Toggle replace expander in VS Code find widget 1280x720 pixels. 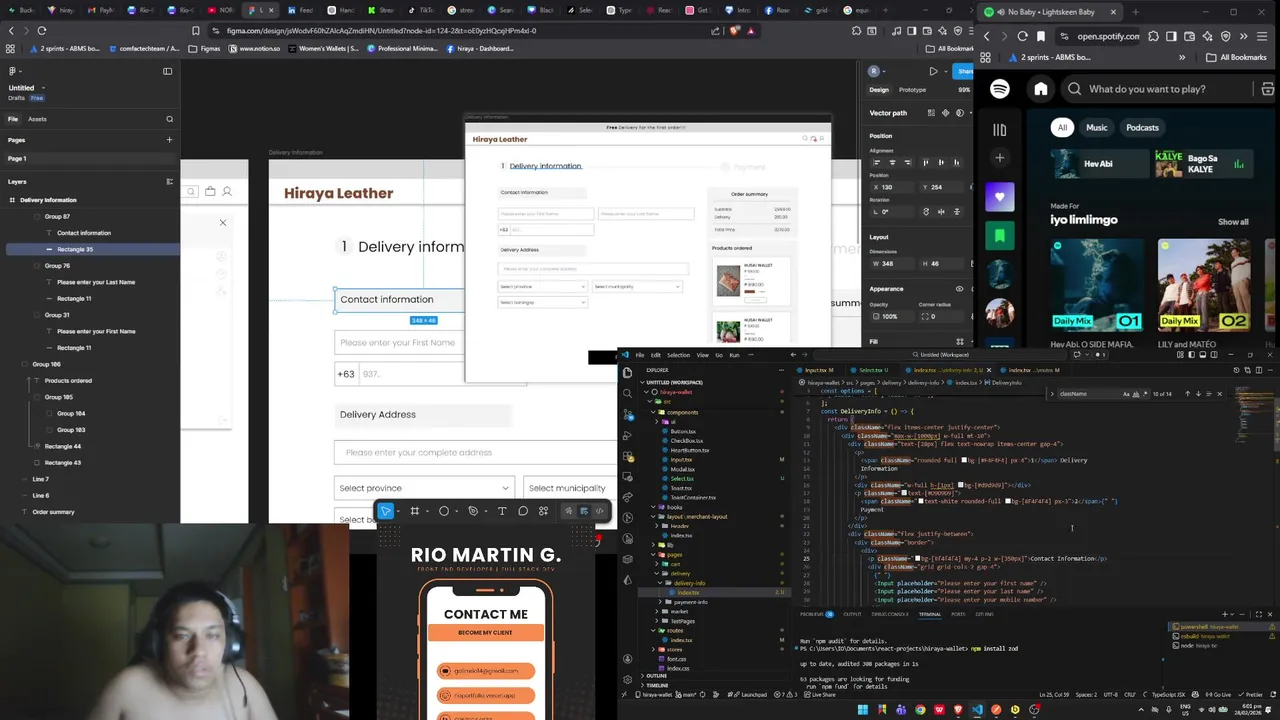pos(1051,394)
